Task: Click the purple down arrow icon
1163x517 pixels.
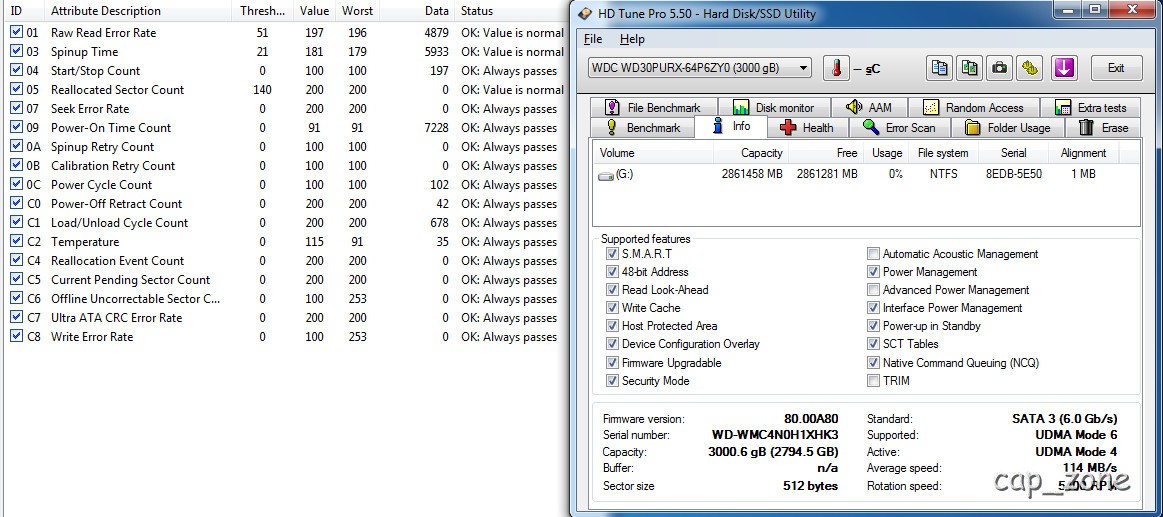Action: pyautogui.click(x=1064, y=67)
